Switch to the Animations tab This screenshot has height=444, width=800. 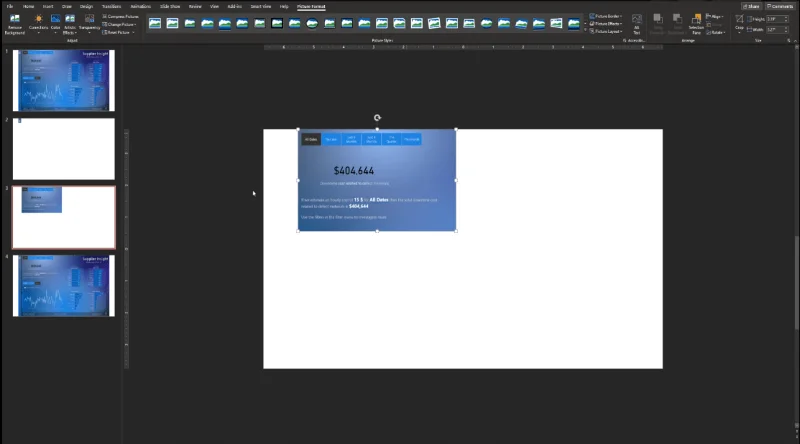click(x=140, y=7)
